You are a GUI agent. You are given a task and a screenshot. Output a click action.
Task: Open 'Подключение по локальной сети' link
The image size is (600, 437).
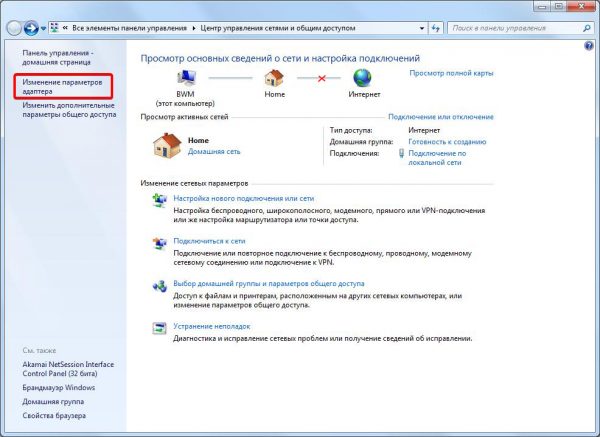[437, 158]
